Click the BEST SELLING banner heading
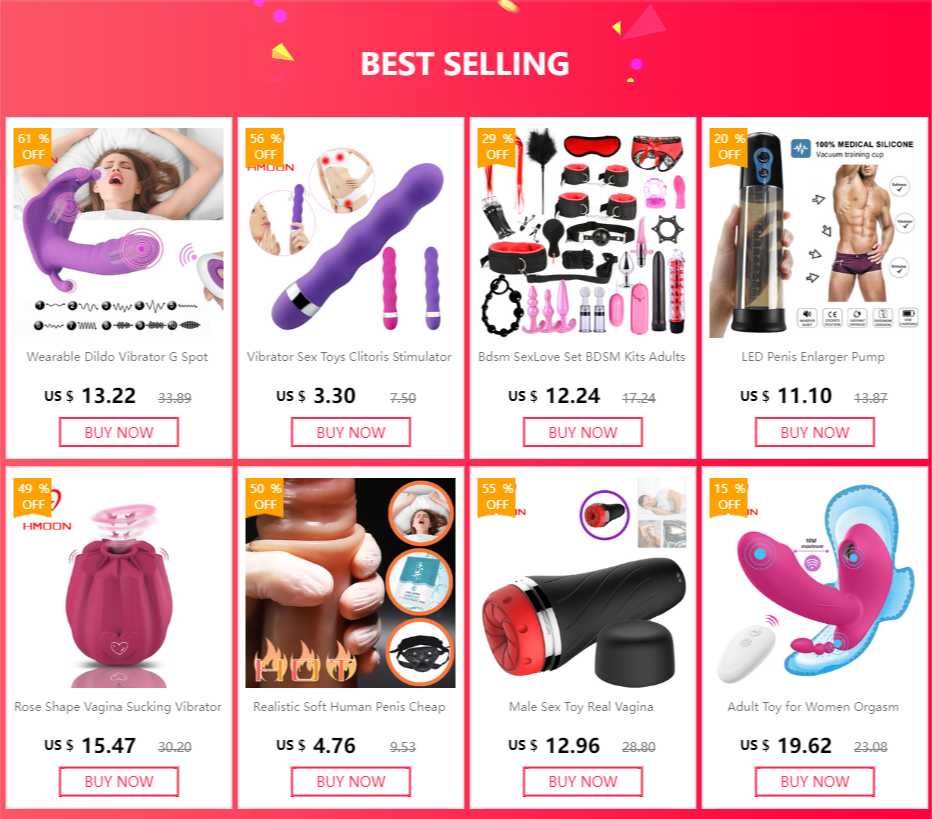Viewport: 932px width, 819px height. pyautogui.click(x=465, y=64)
